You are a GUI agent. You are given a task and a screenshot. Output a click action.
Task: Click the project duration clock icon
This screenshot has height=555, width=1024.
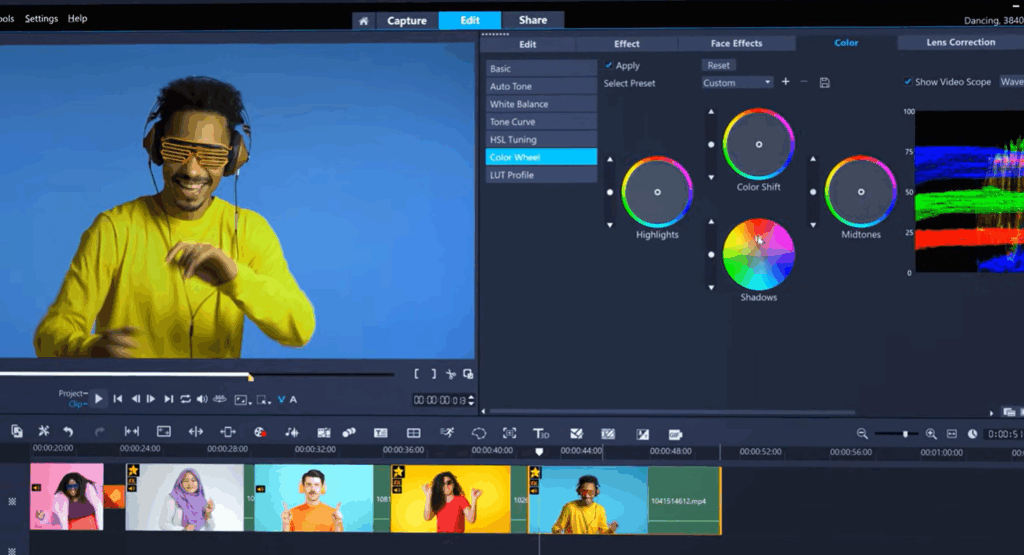pos(972,434)
